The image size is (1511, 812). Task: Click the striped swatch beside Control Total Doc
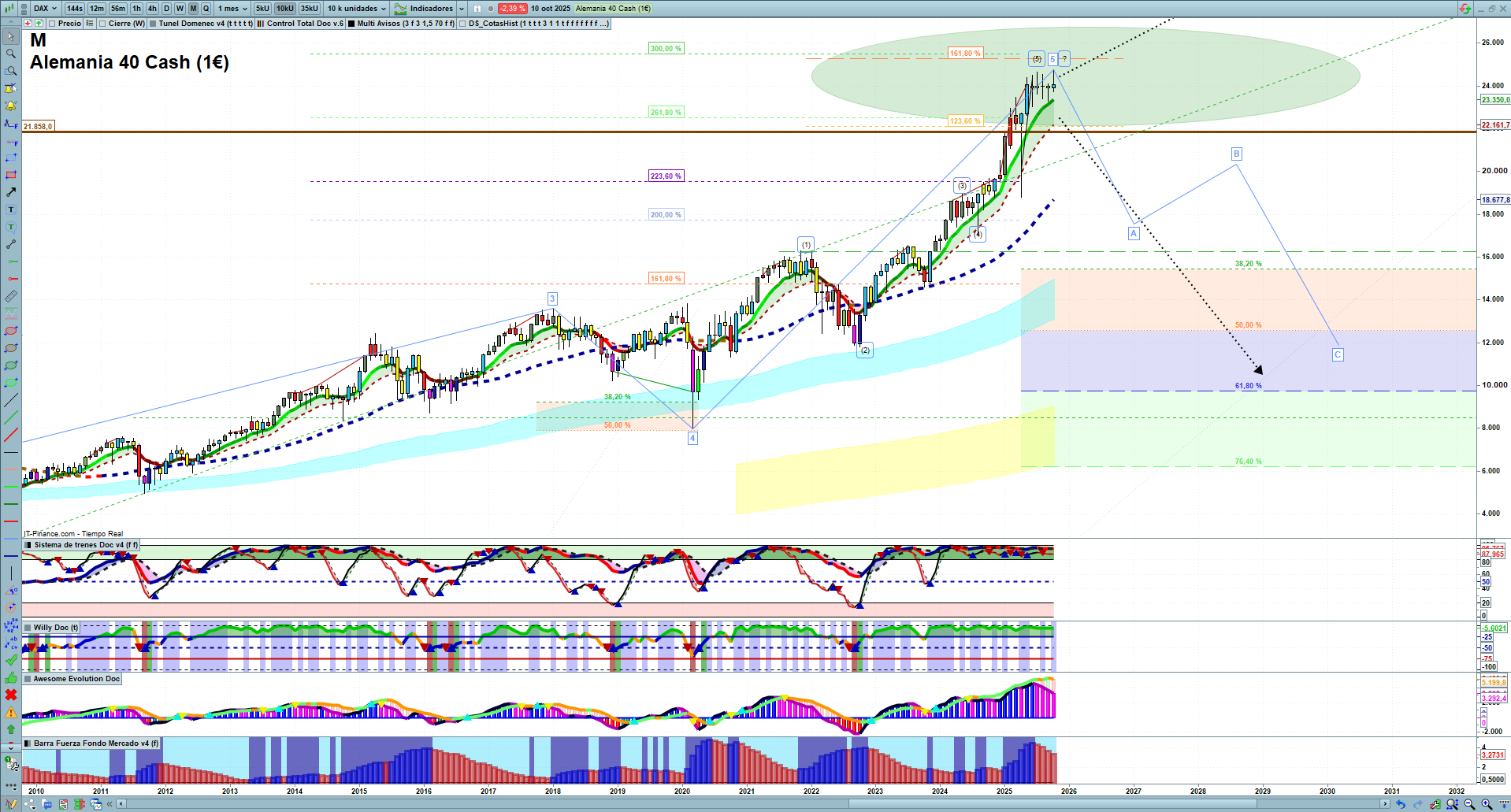261,24
